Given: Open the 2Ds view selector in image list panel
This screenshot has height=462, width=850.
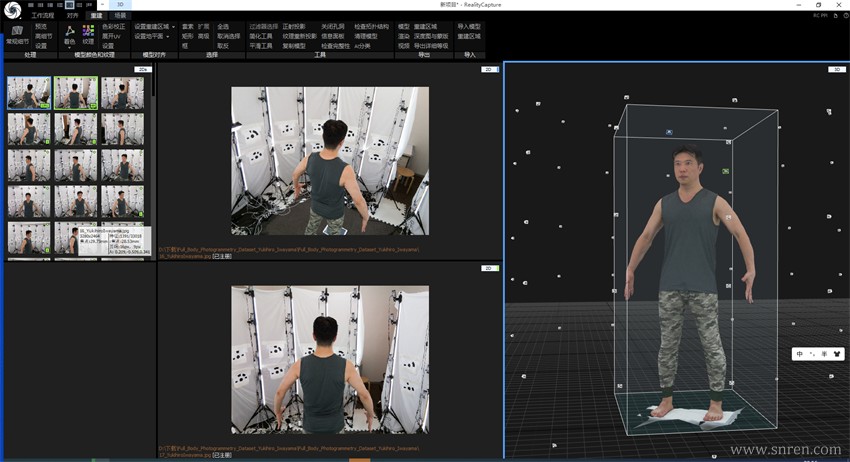Looking at the screenshot, I should click(143, 69).
